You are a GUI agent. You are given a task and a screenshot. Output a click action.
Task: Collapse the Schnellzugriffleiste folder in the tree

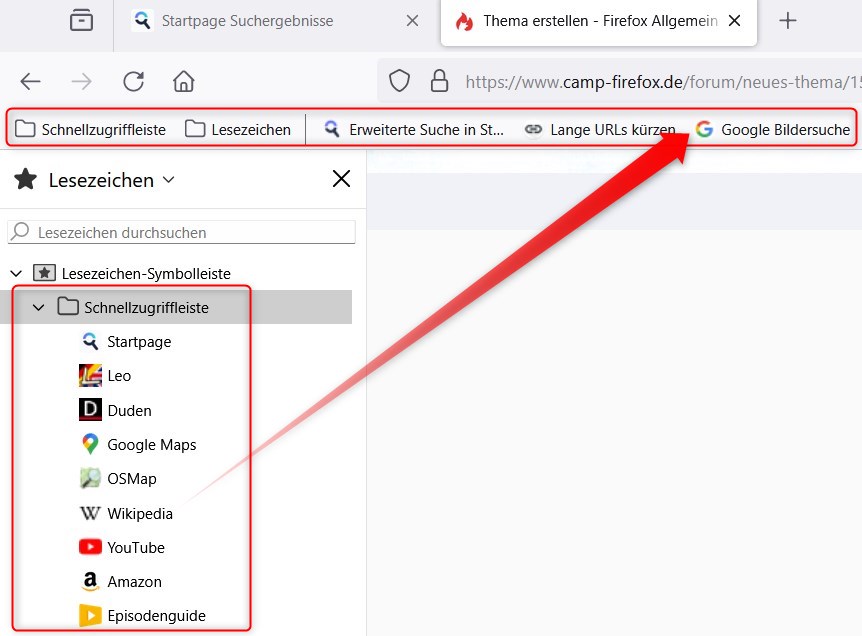coord(39,307)
